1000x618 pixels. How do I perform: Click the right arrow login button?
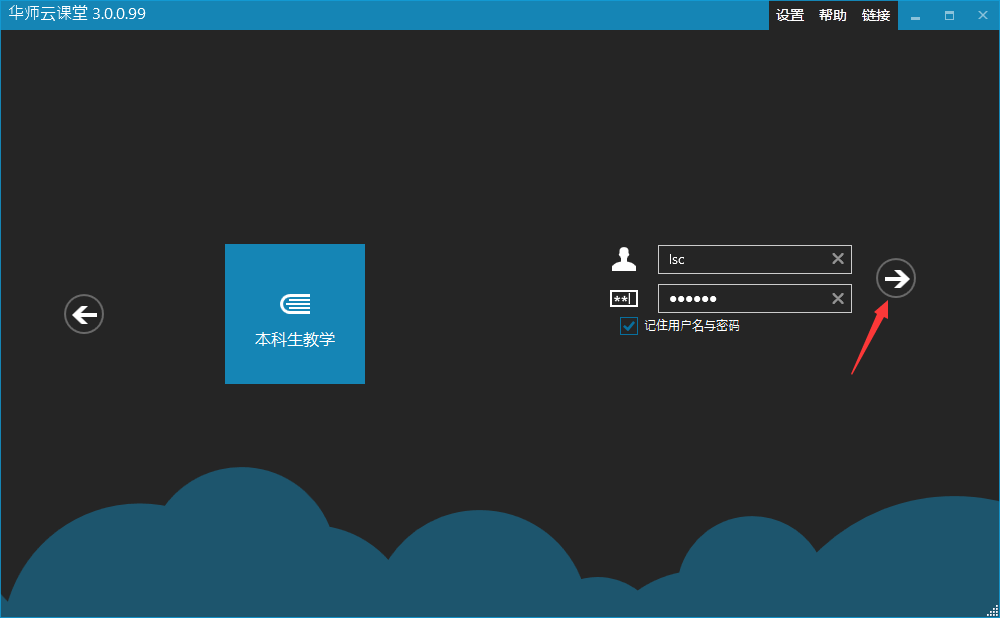pyautogui.click(x=895, y=278)
